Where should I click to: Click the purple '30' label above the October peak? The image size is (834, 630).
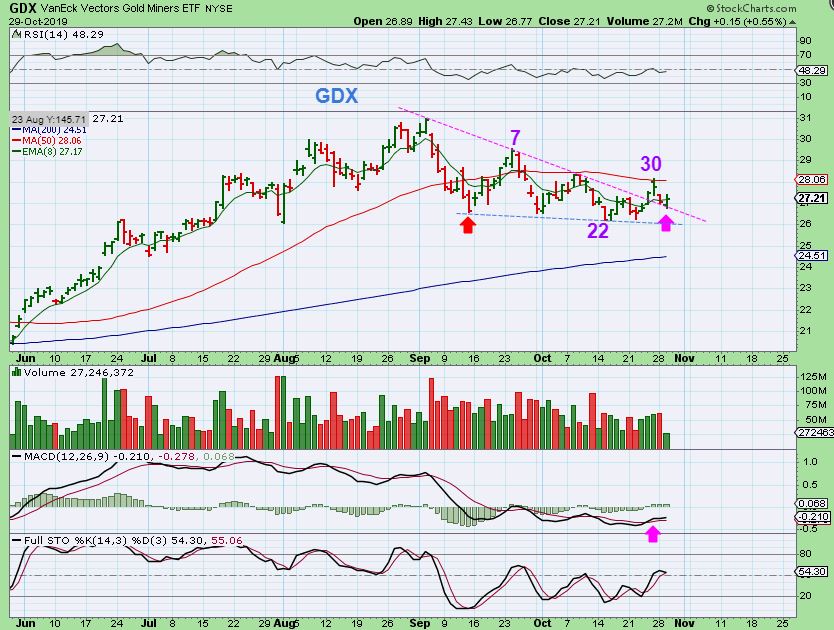click(650, 164)
